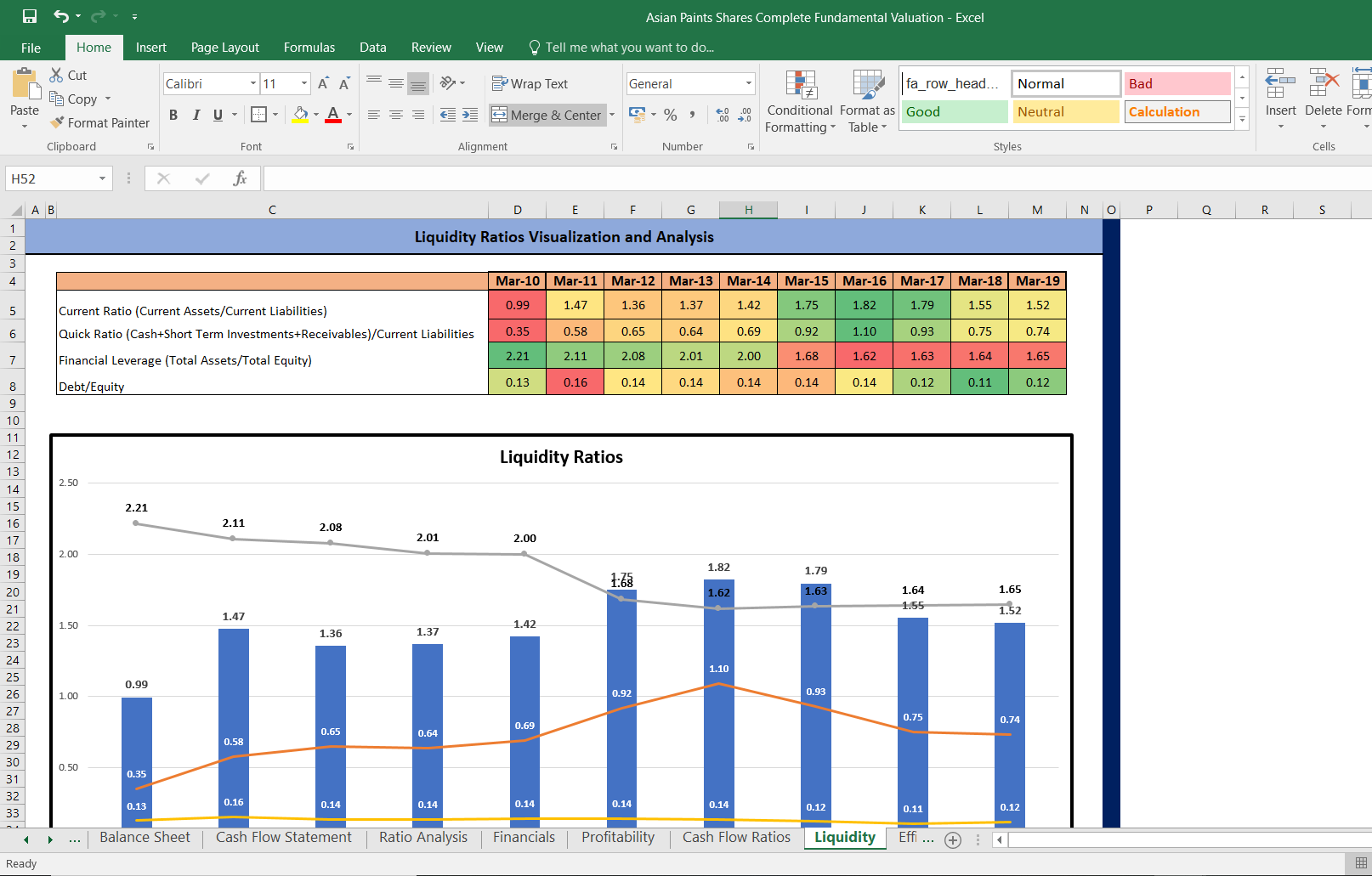Click Delete Cells icon

click(x=1324, y=83)
